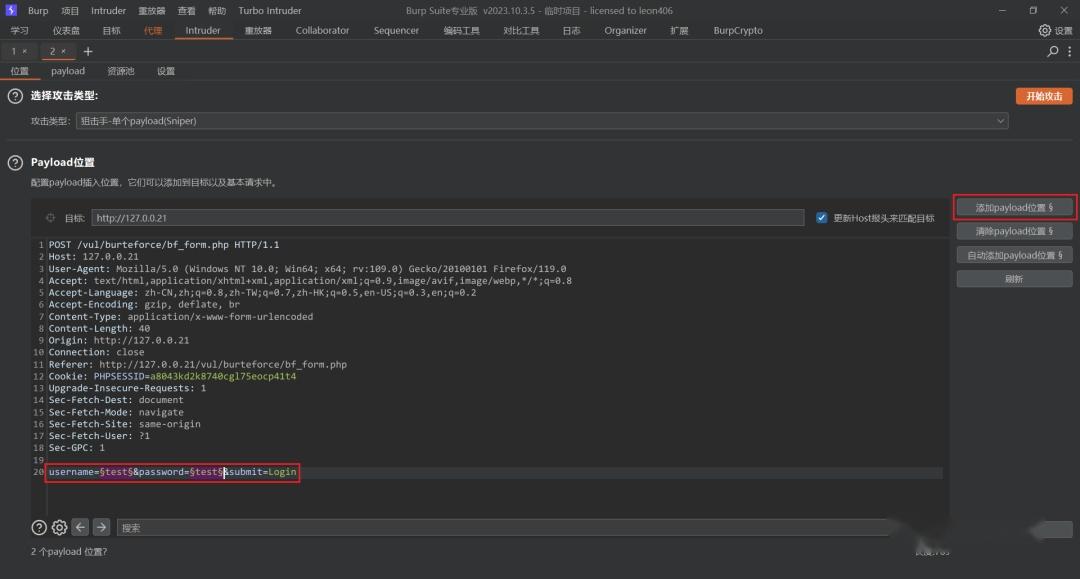1080x579 pixels.
Task: Click the 开始攻击 button
Action: click(1044, 96)
